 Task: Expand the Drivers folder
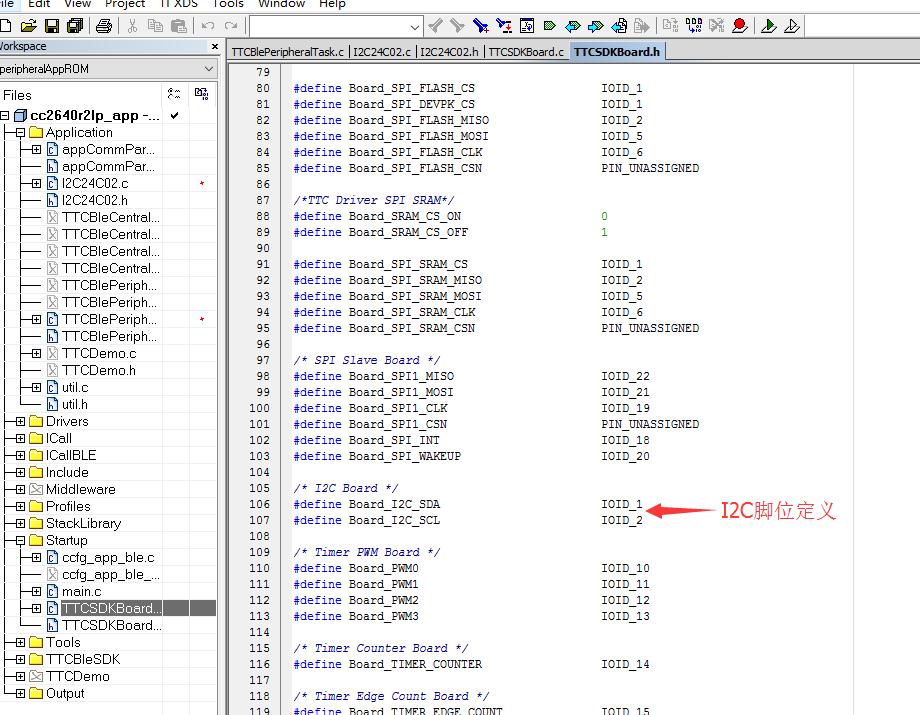tap(21, 422)
